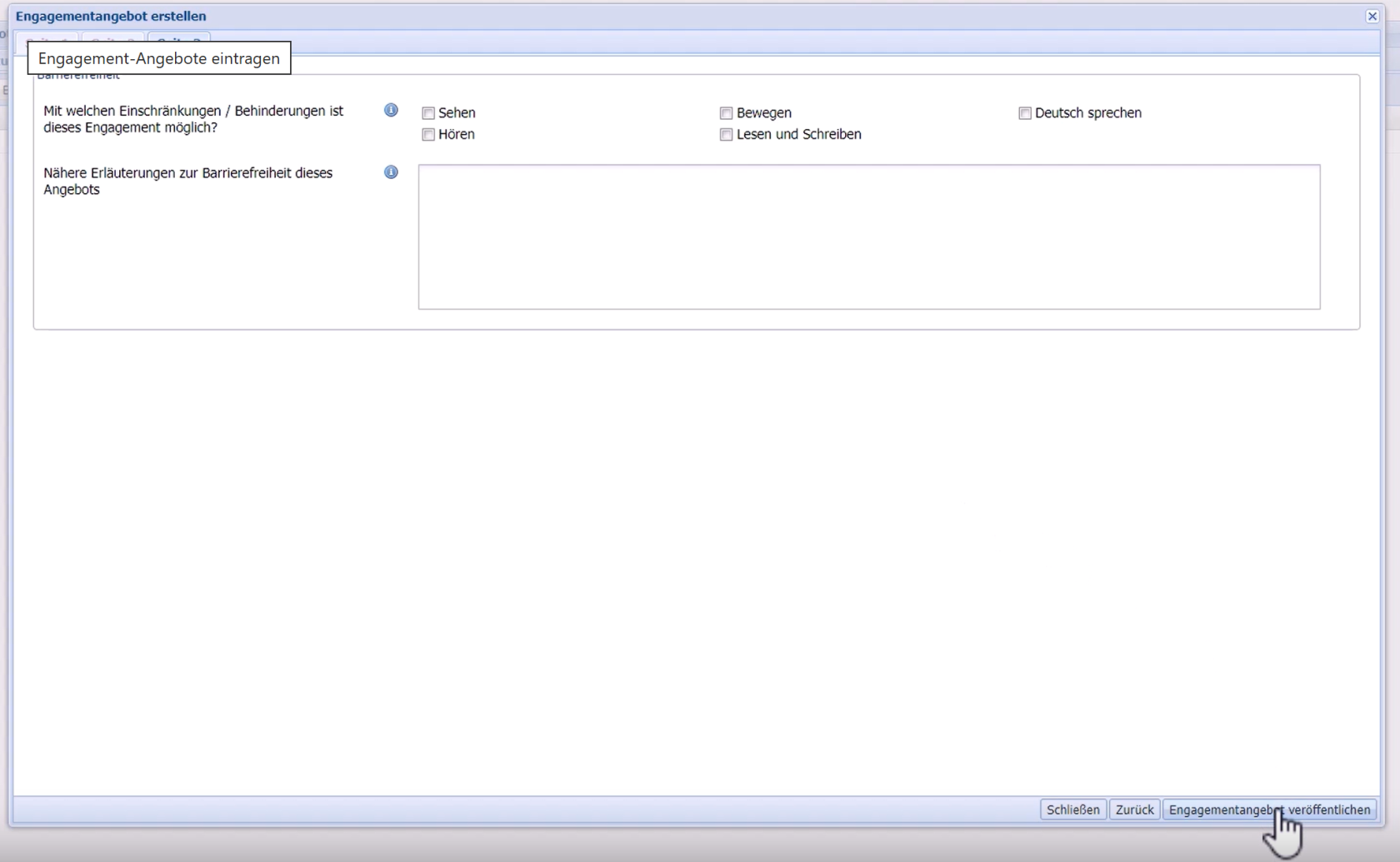
Task: Click the Engagementangebot erstellen title bar text
Action: (111, 16)
